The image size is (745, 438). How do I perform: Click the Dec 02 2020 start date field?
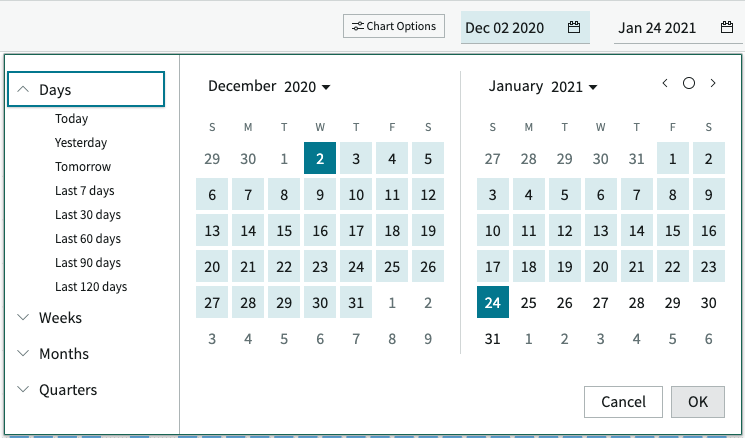525,28
